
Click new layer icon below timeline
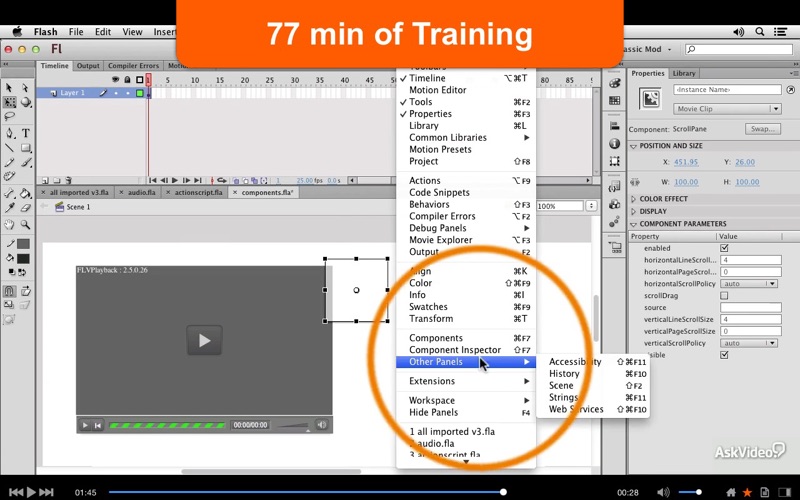[x=45, y=181]
